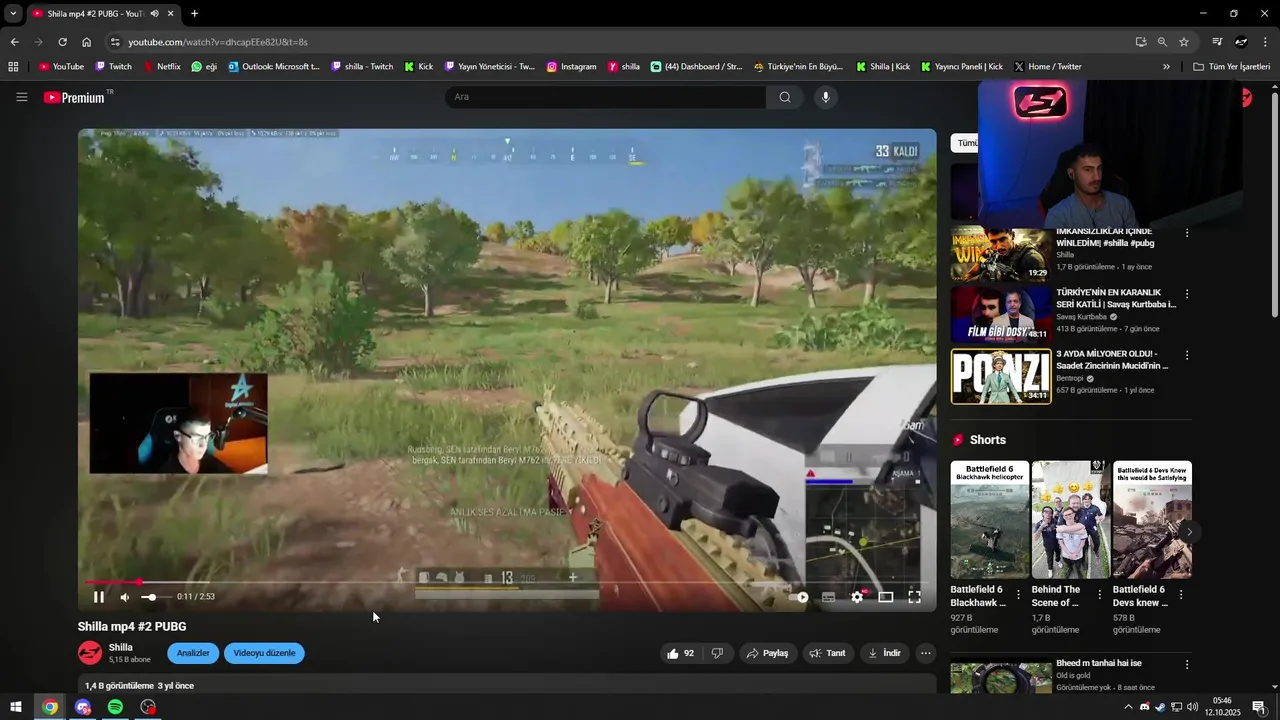
Task: Toggle the autoplay switch in the player
Action: coord(798,597)
